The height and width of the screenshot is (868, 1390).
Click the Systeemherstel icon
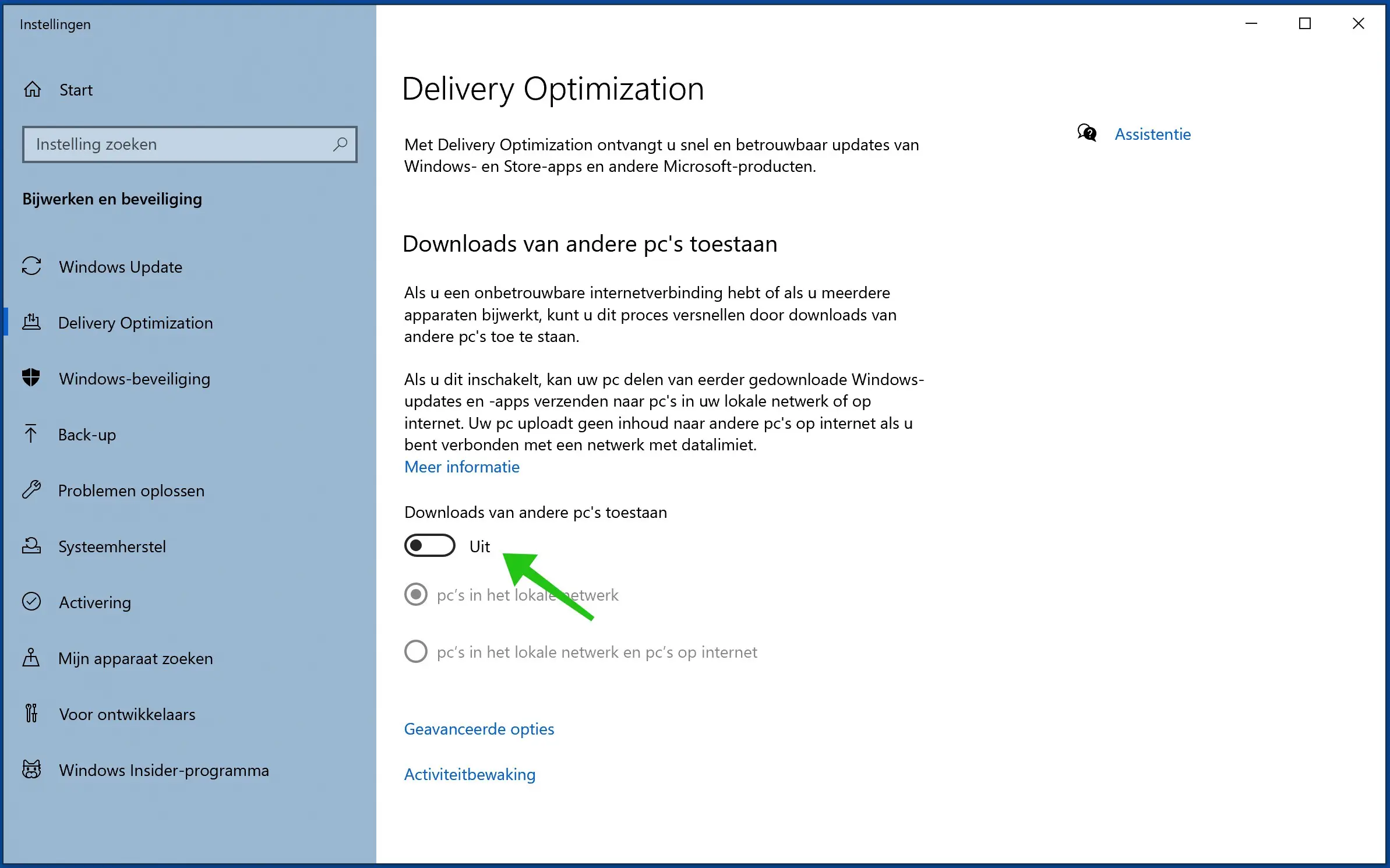(31, 546)
